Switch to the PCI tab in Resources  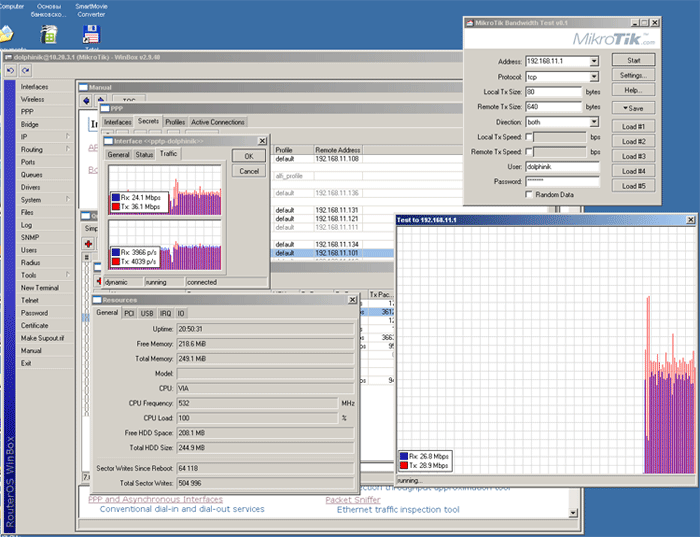tap(129, 313)
